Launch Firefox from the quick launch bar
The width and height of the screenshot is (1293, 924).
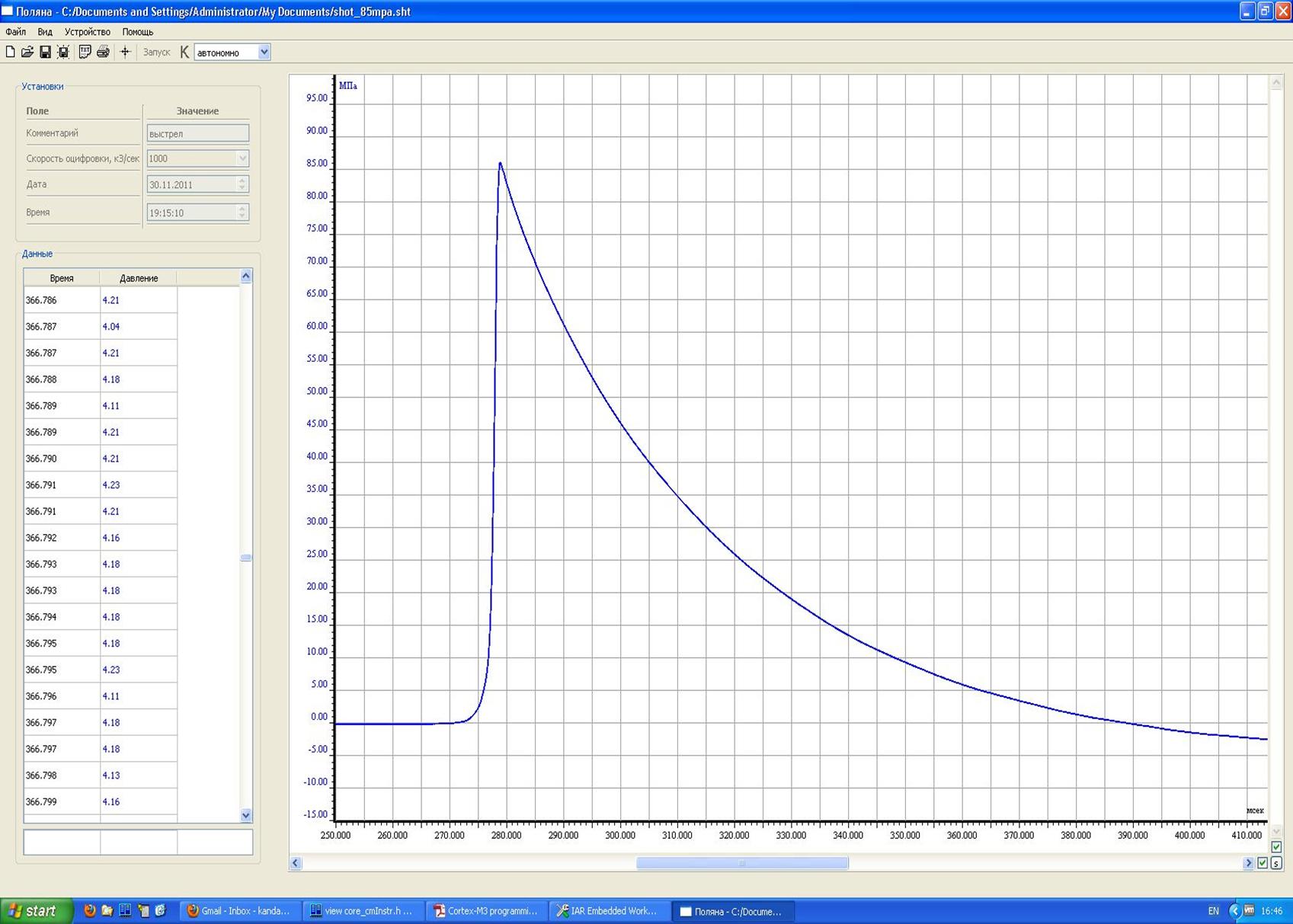click(89, 910)
